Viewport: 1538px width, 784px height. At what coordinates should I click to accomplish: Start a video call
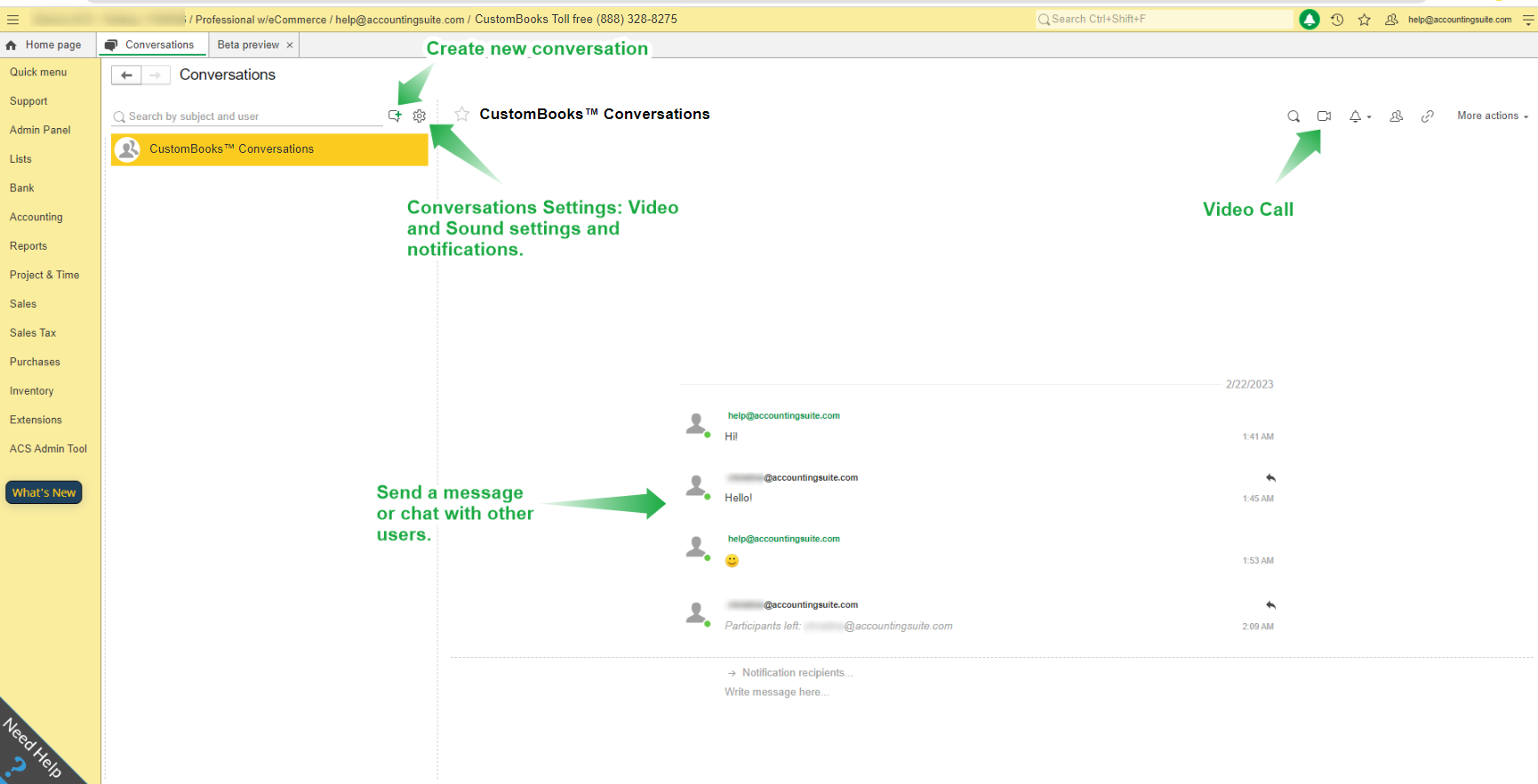1324,116
